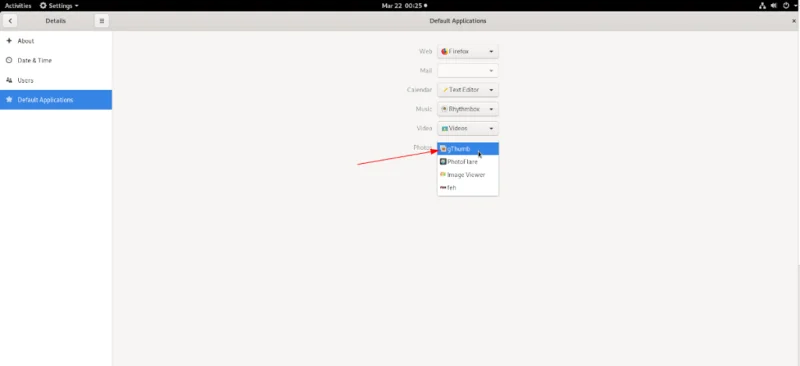Image resolution: width=800 pixels, height=366 pixels.
Task: Select Default Applications in sidebar
Action: click(56, 100)
